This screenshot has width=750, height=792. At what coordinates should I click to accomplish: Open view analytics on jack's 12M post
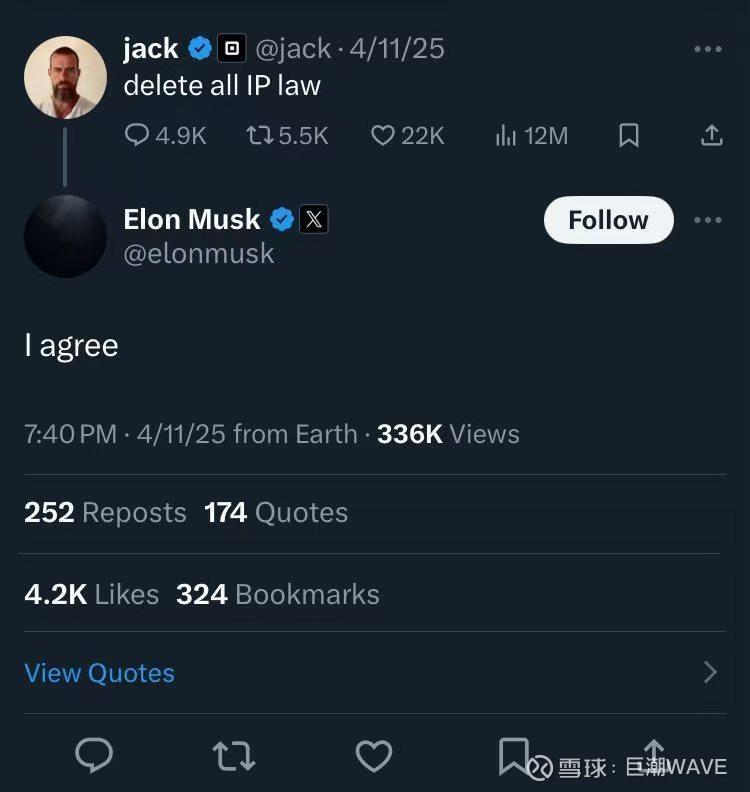[506, 136]
